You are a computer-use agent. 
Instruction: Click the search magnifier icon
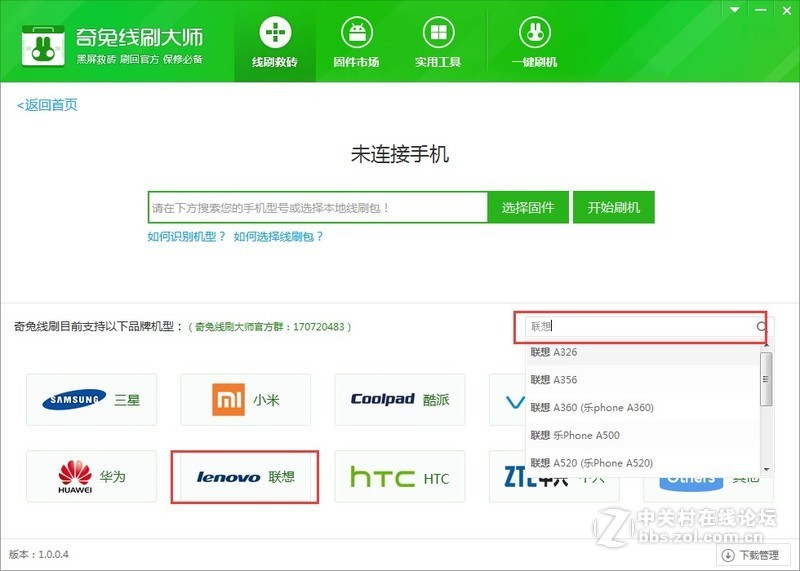(x=762, y=327)
